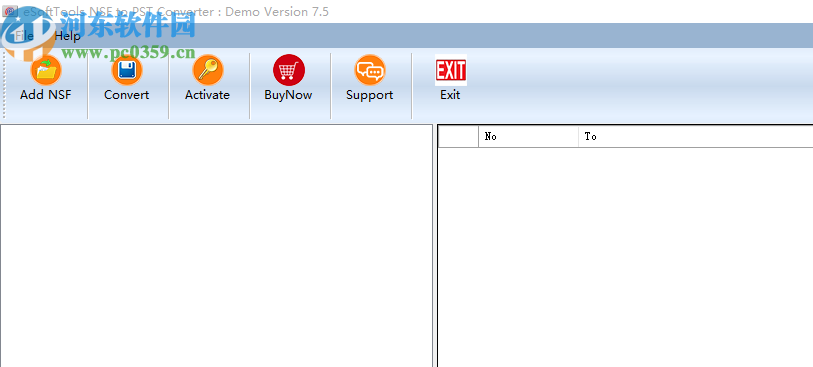This screenshot has width=813, height=367.
Task: Click the Add NSF folder icon
Action: [46, 70]
